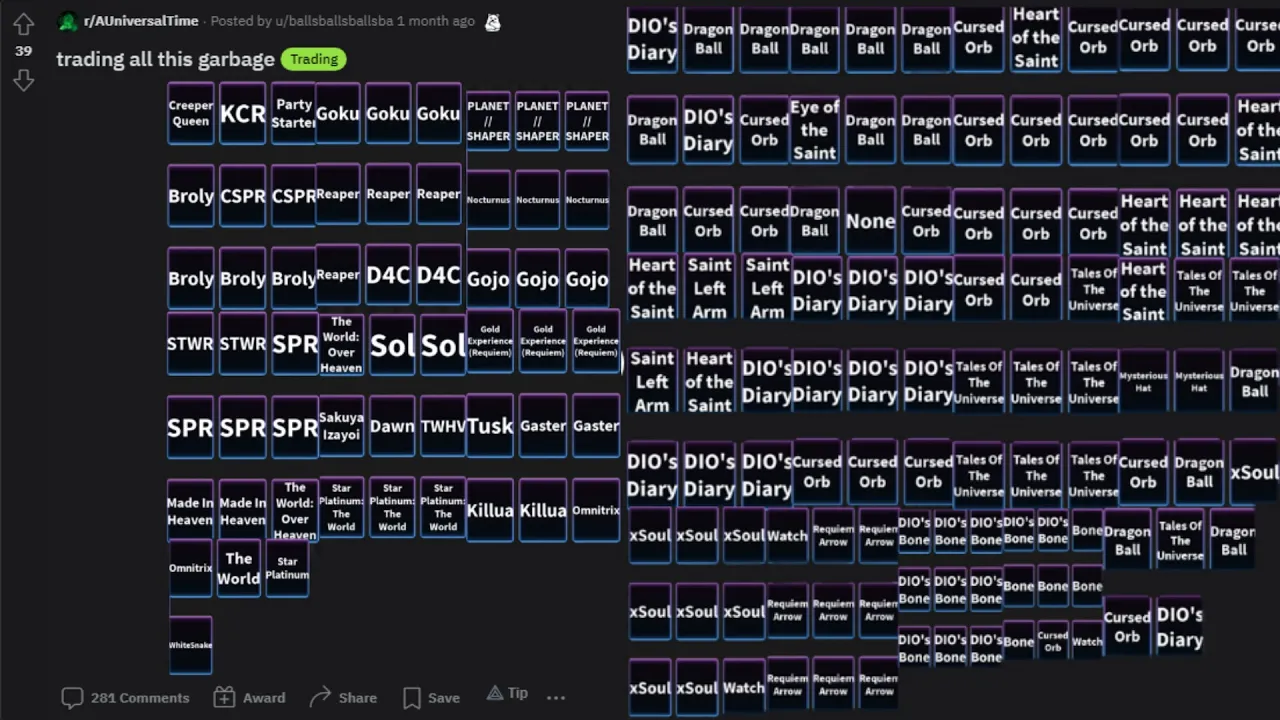Viewport: 1280px width, 720px height.
Task: Open the more options ellipsis menu
Action: (x=556, y=697)
